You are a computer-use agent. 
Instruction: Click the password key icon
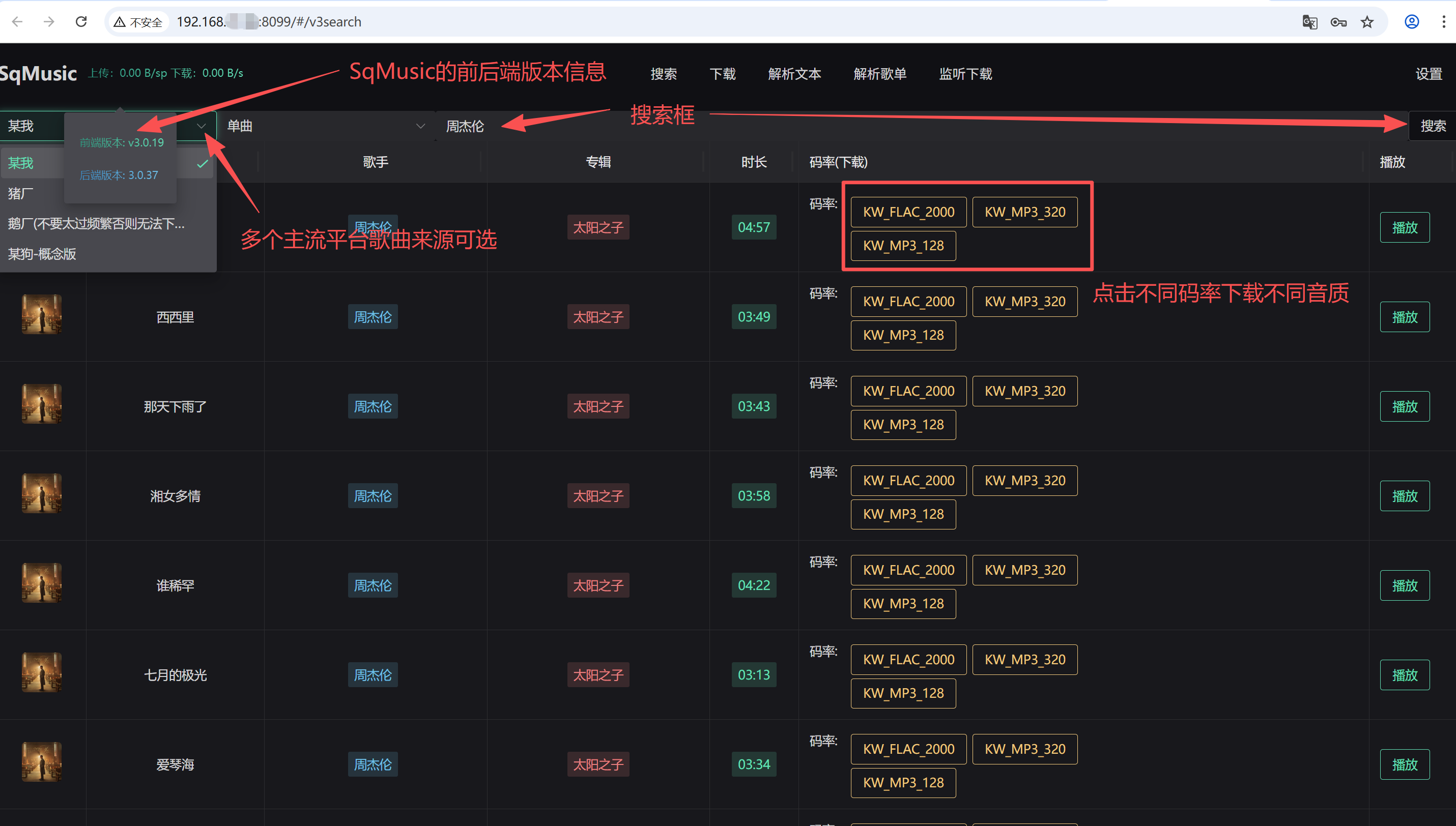tap(1338, 22)
